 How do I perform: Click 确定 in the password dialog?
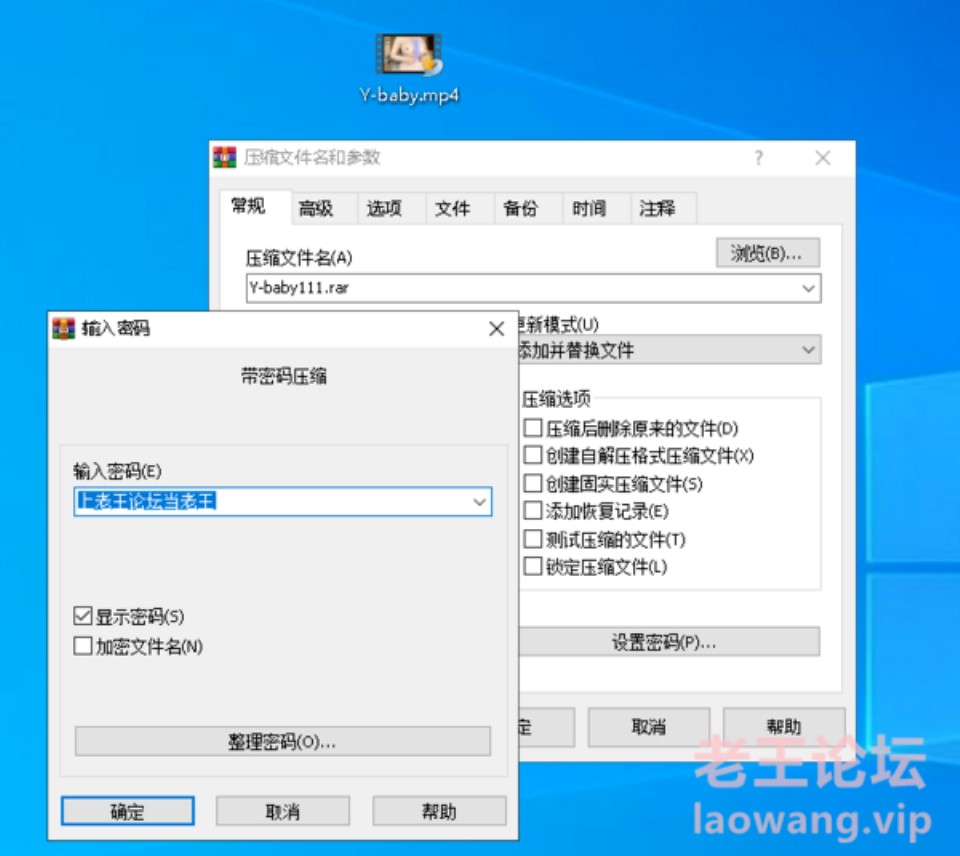pos(127,811)
